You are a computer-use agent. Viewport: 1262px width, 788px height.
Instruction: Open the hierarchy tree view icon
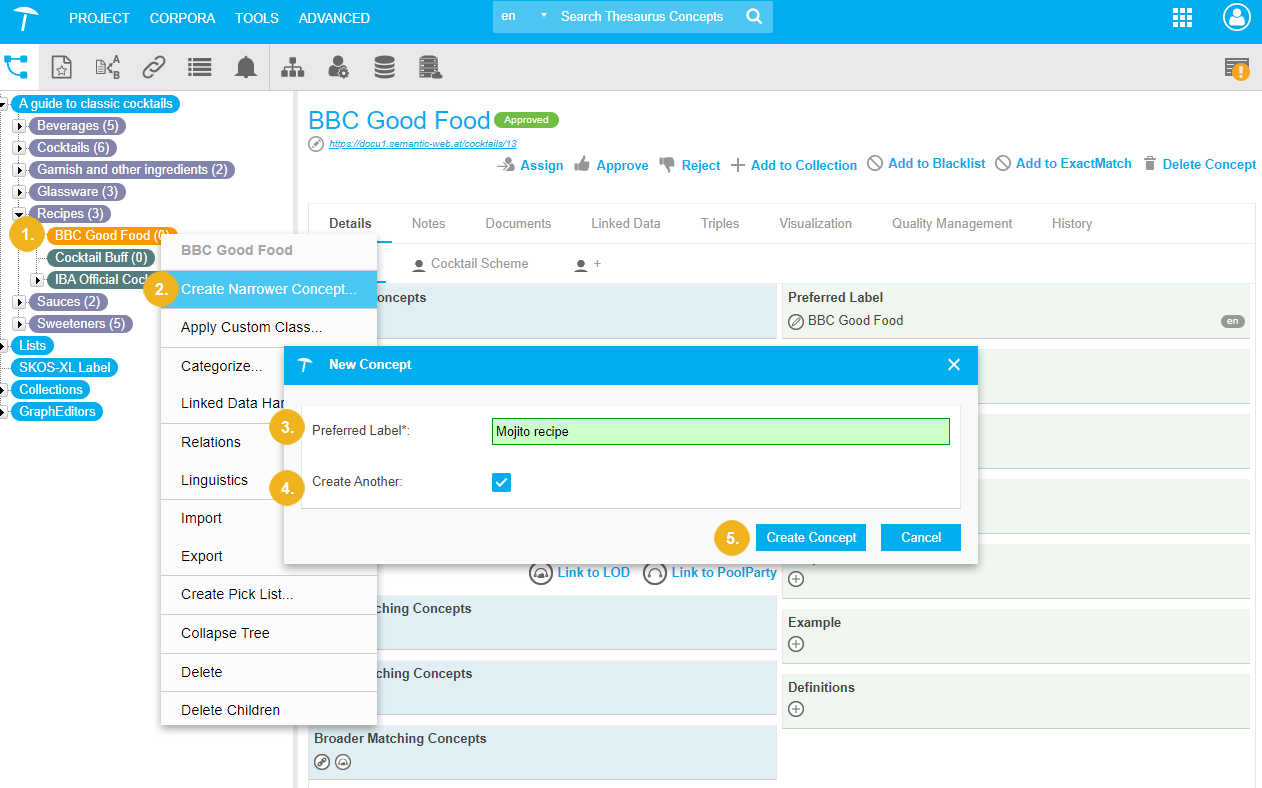click(x=292, y=67)
